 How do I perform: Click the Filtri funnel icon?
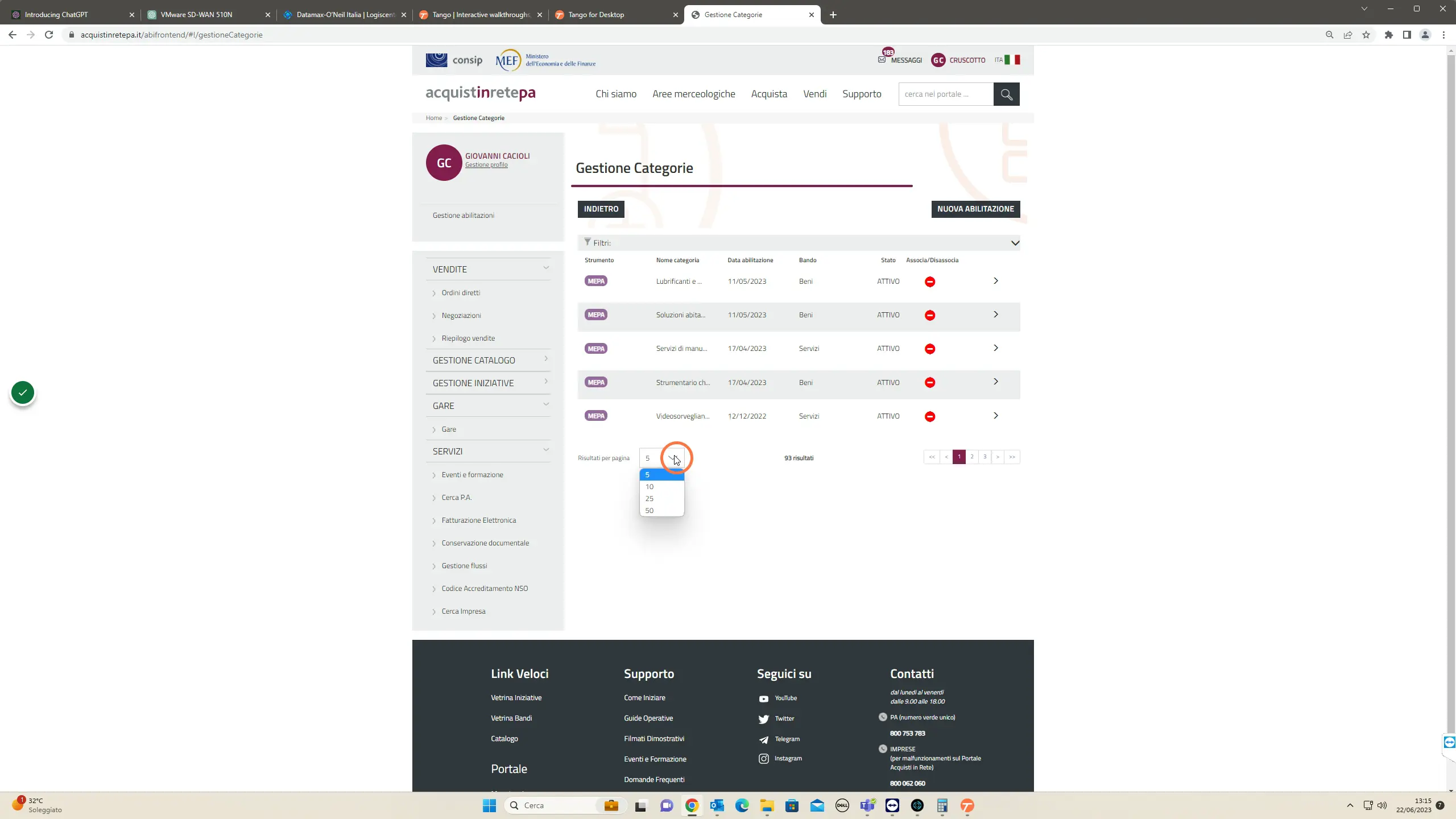pyautogui.click(x=588, y=242)
